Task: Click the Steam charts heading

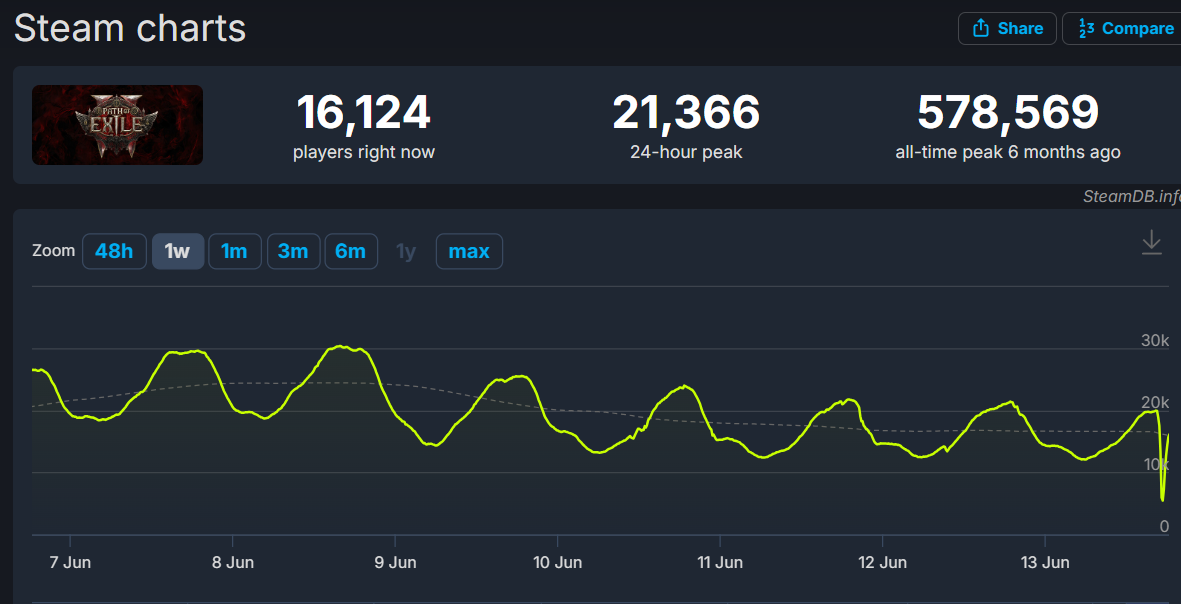Action: 130,29
